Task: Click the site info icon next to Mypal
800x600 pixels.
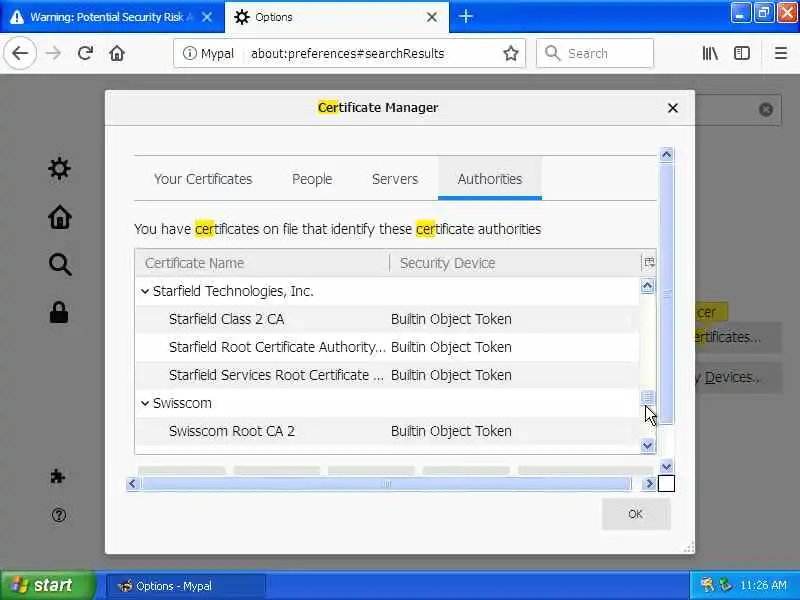Action: coord(189,53)
